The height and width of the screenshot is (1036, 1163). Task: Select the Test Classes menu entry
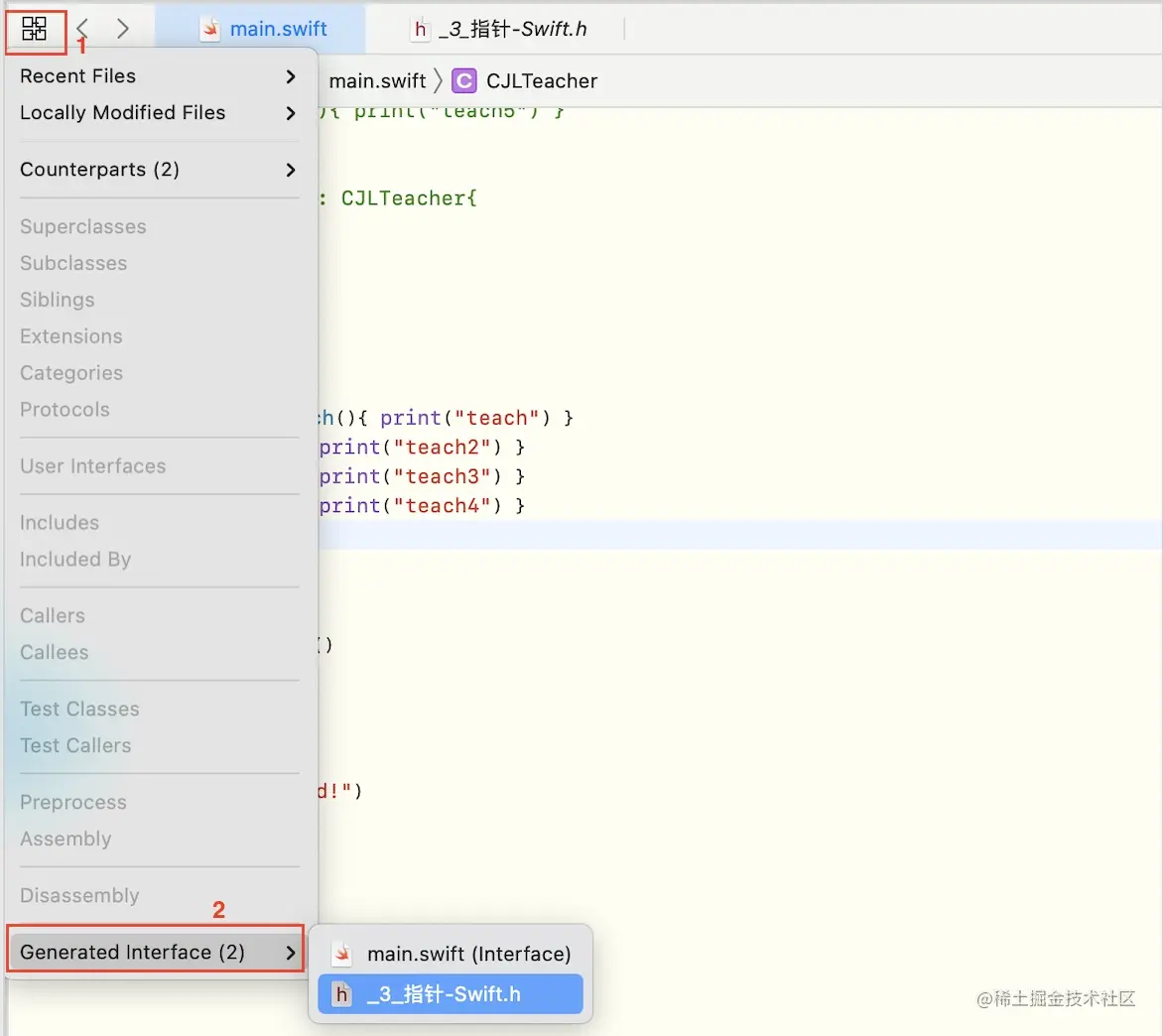pos(79,709)
